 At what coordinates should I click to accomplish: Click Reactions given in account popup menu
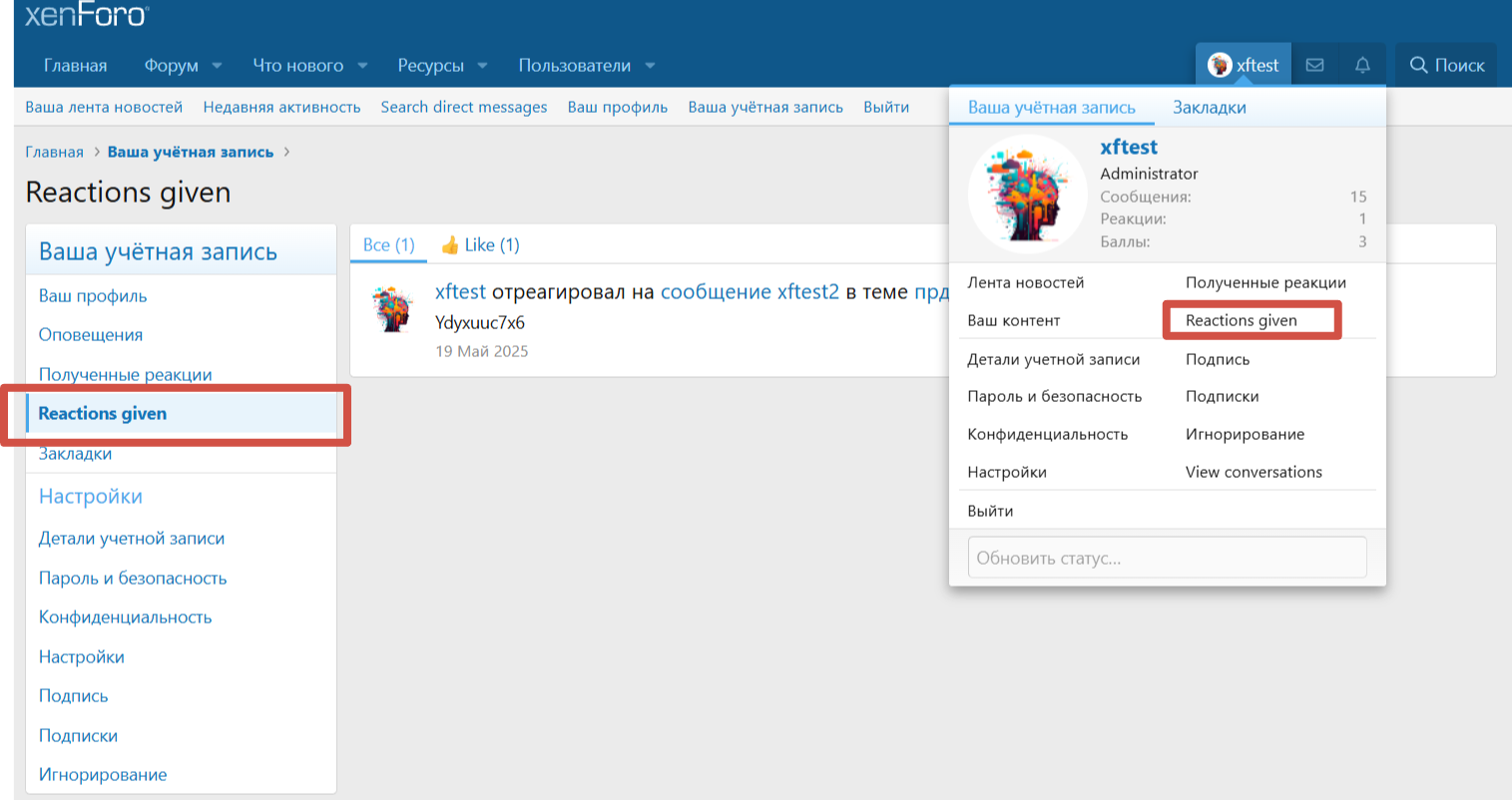(x=1241, y=320)
